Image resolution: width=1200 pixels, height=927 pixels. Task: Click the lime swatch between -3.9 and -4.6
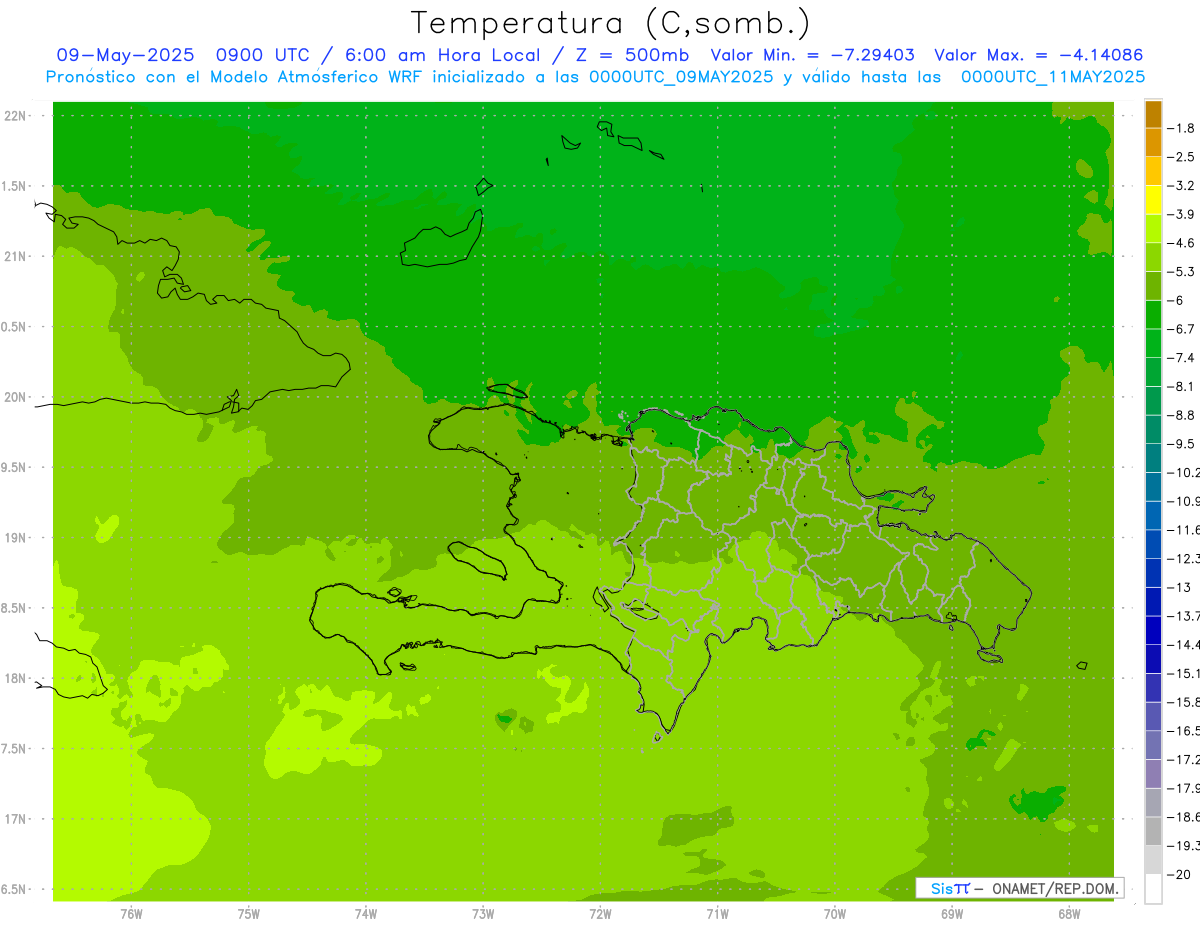(x=1153, y=228)
